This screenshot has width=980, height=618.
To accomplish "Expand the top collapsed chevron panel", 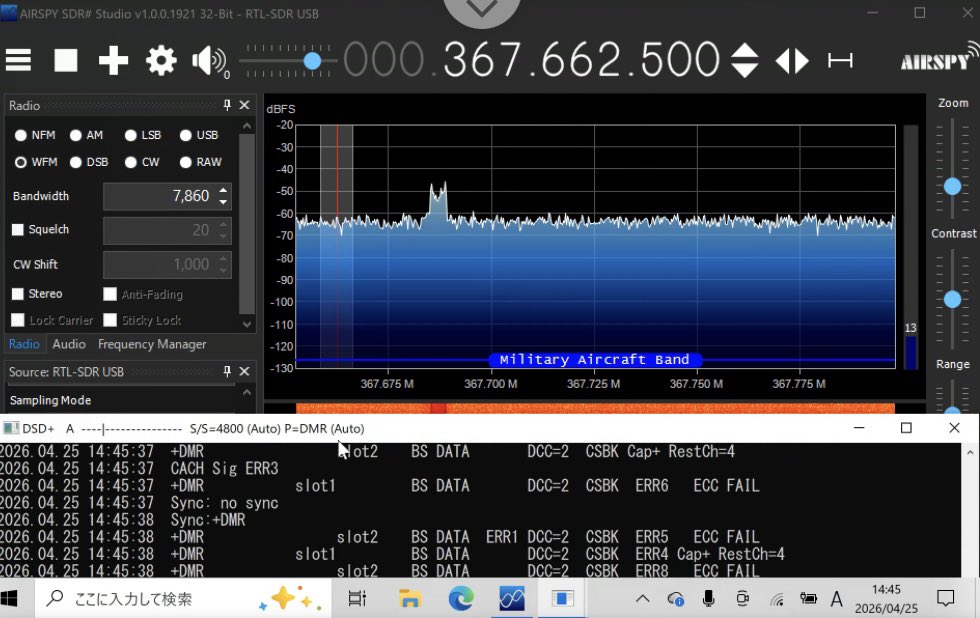I will (x=482, y=9).
